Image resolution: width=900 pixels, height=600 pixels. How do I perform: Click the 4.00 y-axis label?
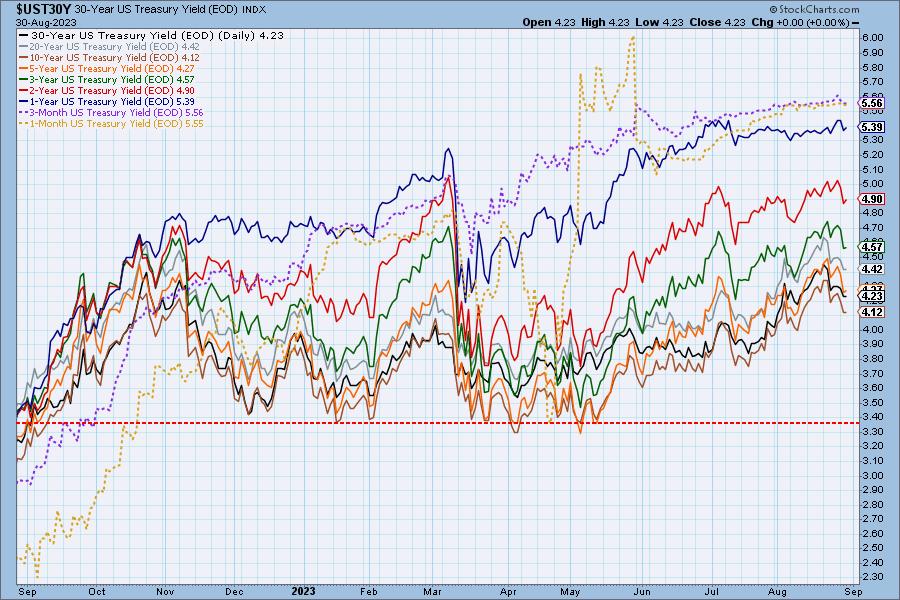(873, 330)
